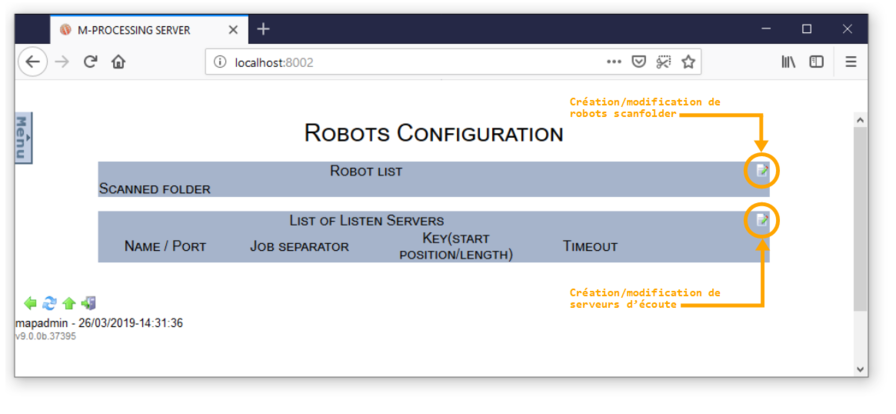Click the Scanned folder column label
This screenshot has height=414, width=896.
[x=155, y=189]
